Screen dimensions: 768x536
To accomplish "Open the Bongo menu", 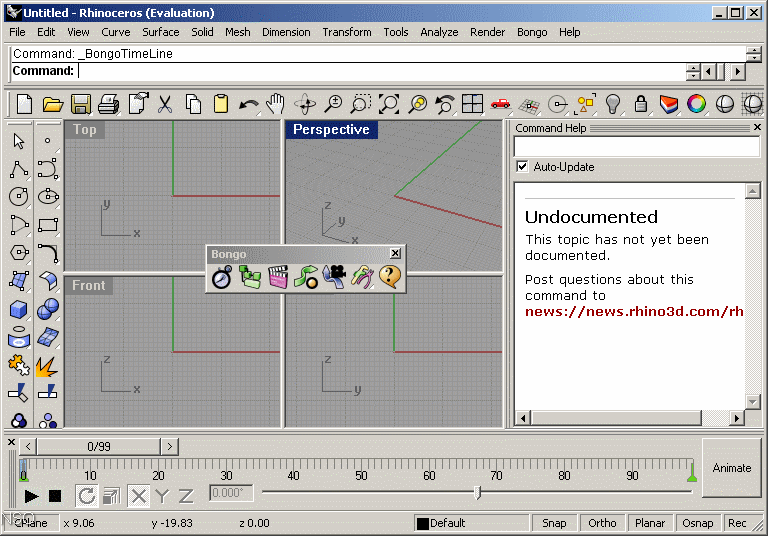I will pos(532,32).
